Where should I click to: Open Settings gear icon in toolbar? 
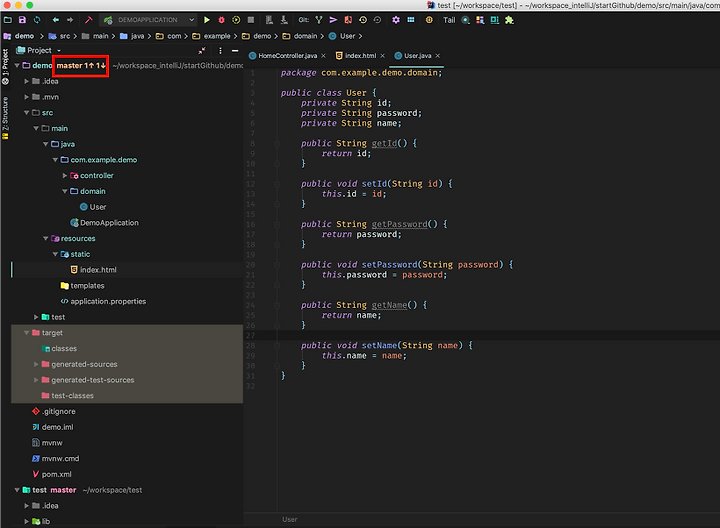[396, 20]
